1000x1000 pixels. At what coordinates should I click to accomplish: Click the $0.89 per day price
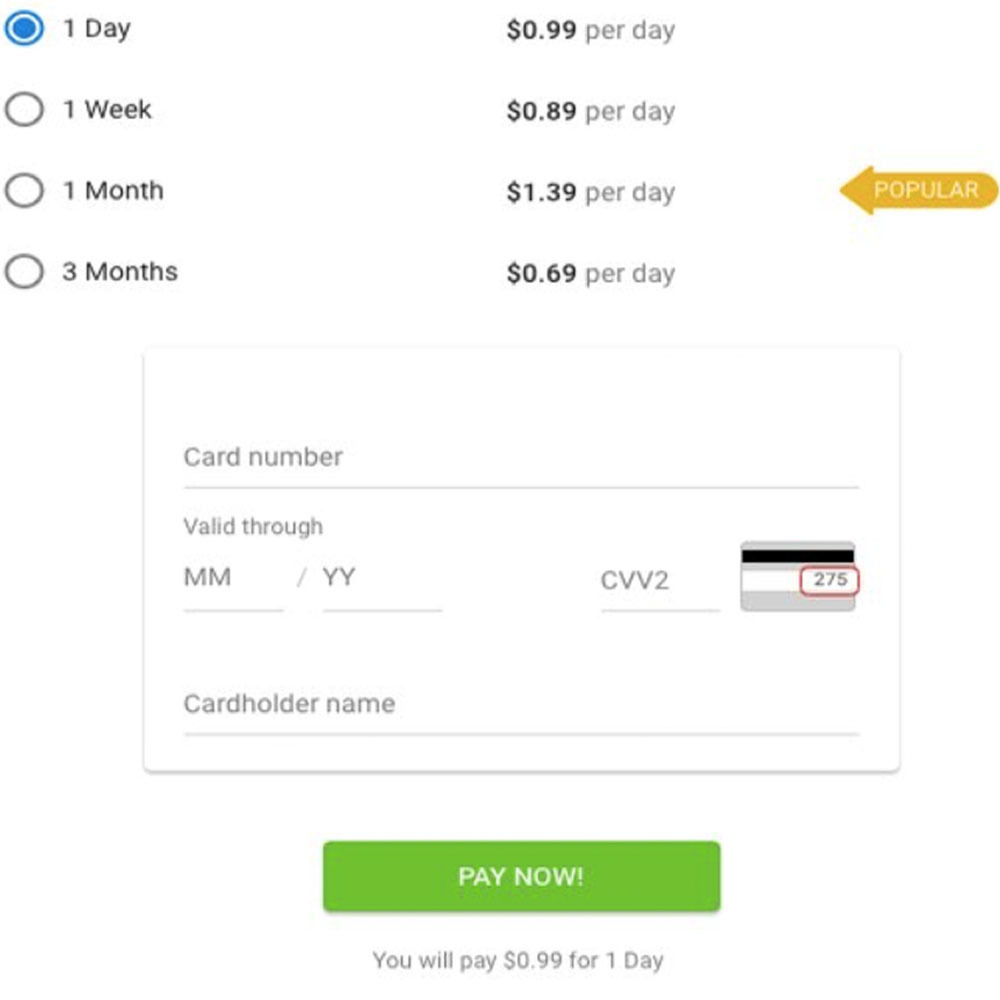point(590,112)
